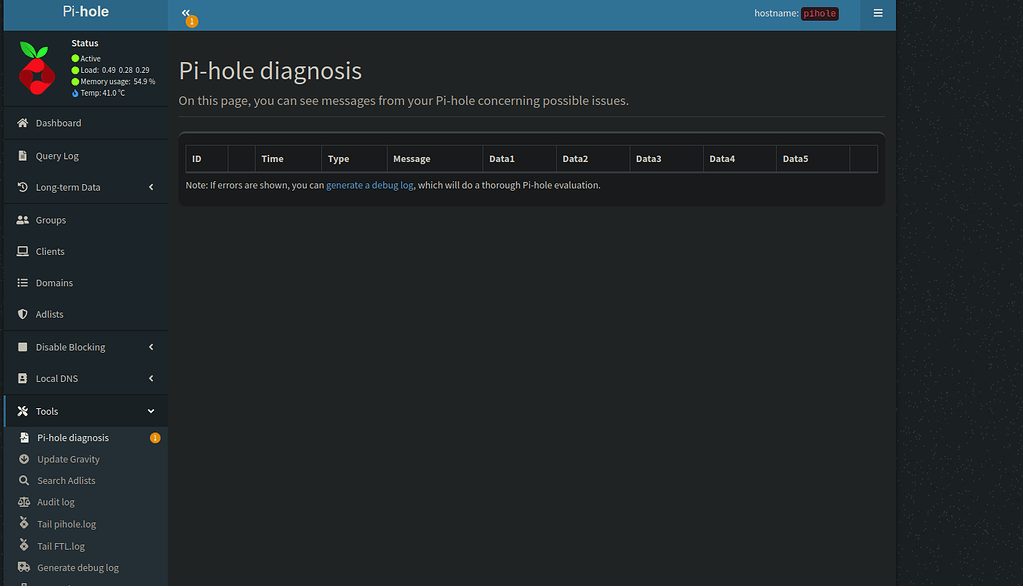Sort table by ID column header
Image resolution: width=1023 pixels, height=586 pixels.
[207, 159]
